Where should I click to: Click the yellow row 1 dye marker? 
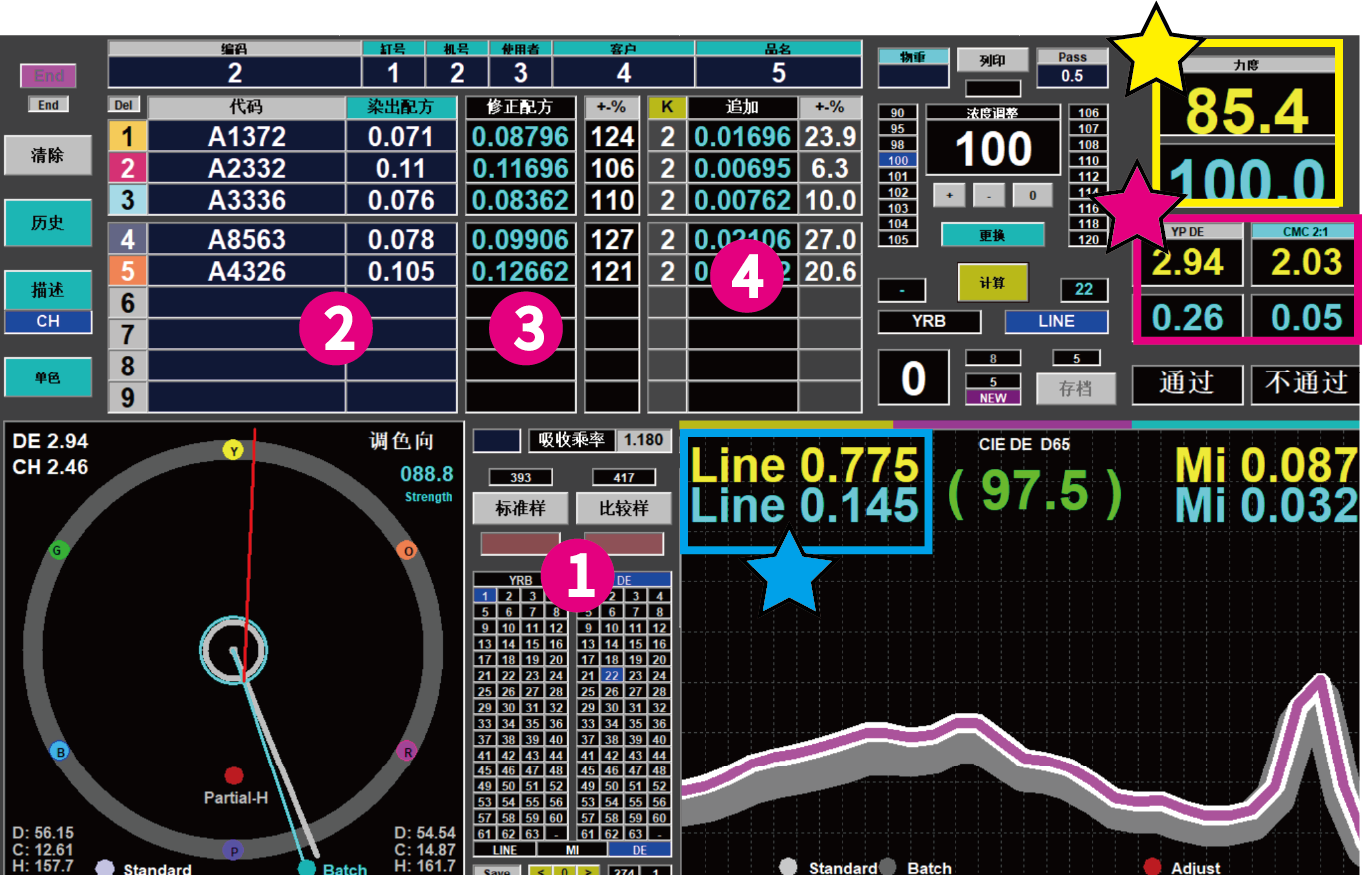tap(127, 137)
